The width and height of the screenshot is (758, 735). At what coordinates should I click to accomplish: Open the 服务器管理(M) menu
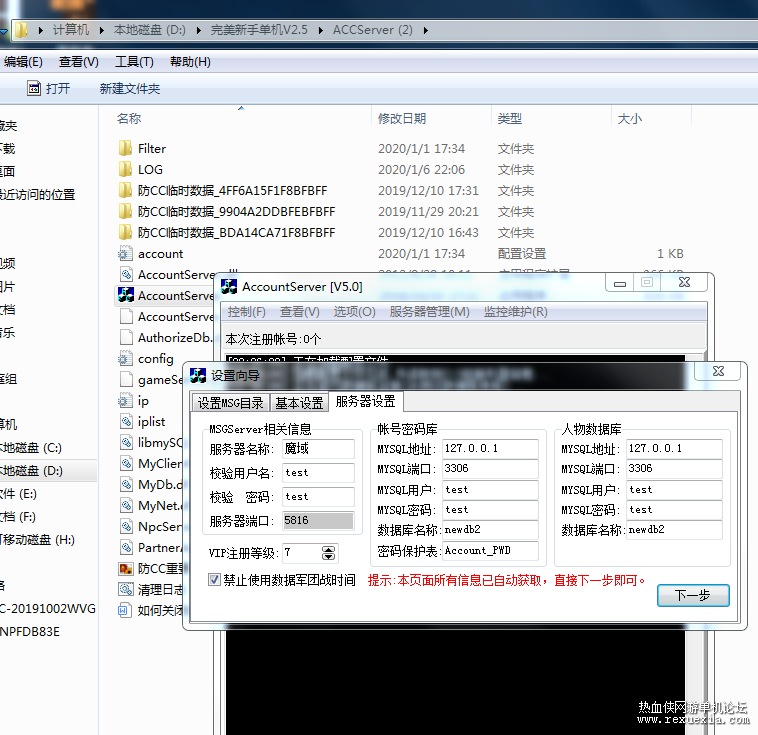pyautogui.click(x=429, y=312)
